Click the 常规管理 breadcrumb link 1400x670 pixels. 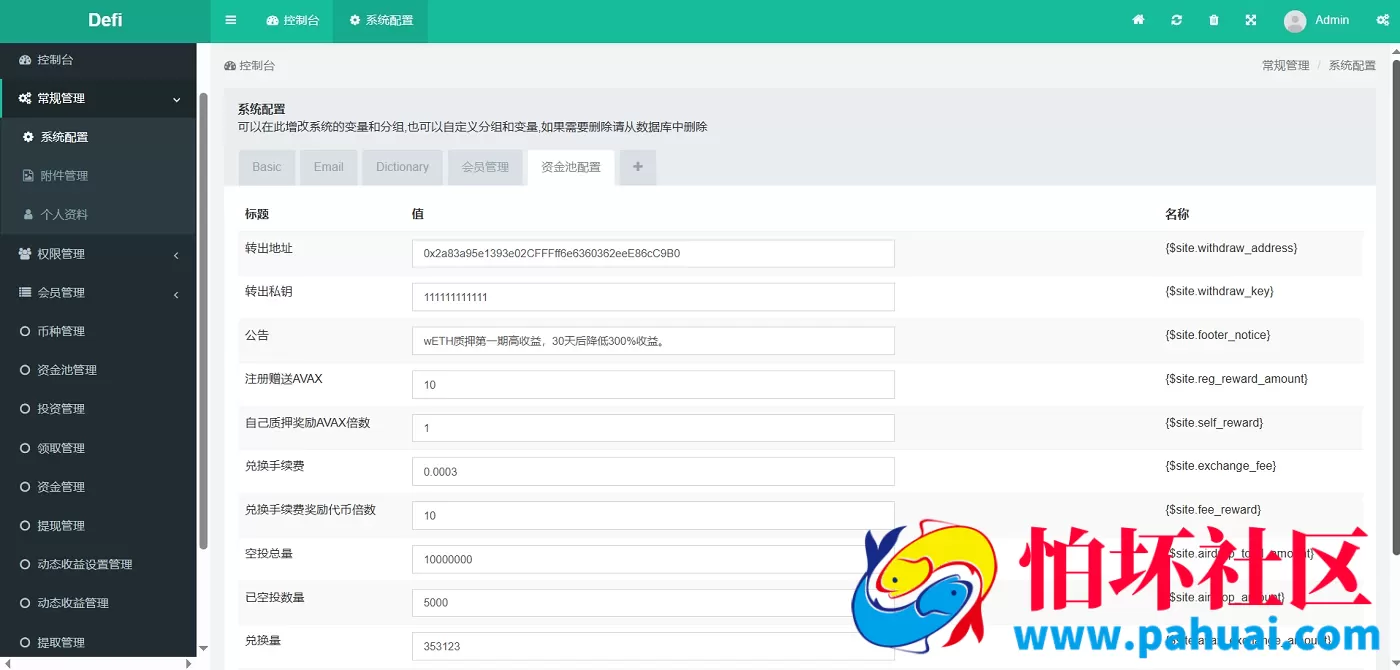tap(1285, 65)
